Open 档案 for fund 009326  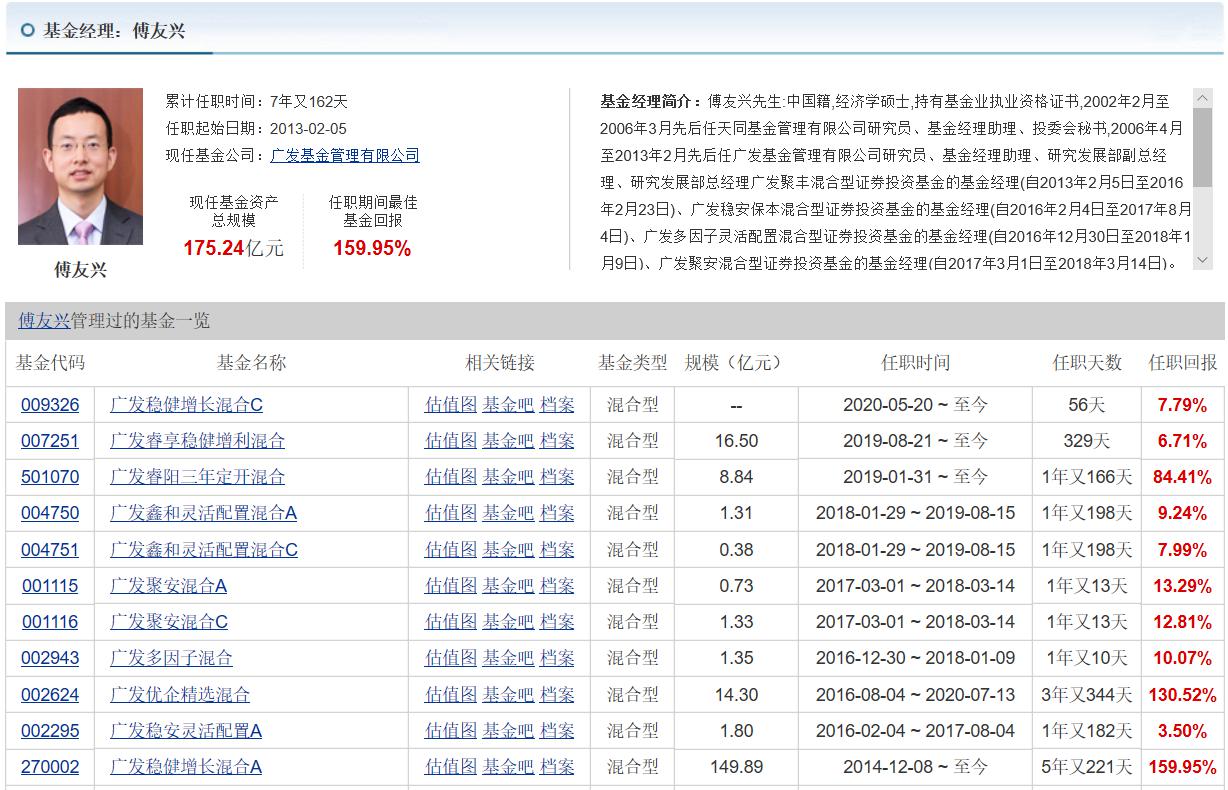[x=557, y=405]
